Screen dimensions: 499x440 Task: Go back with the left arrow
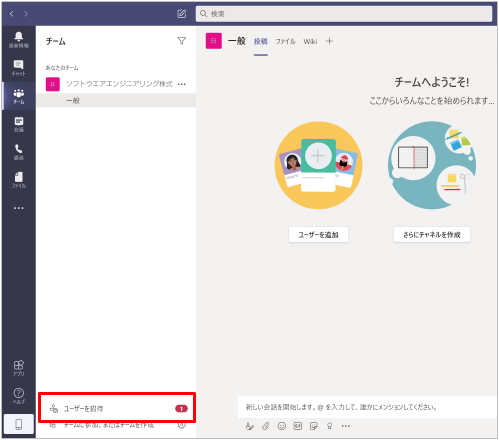12,14
